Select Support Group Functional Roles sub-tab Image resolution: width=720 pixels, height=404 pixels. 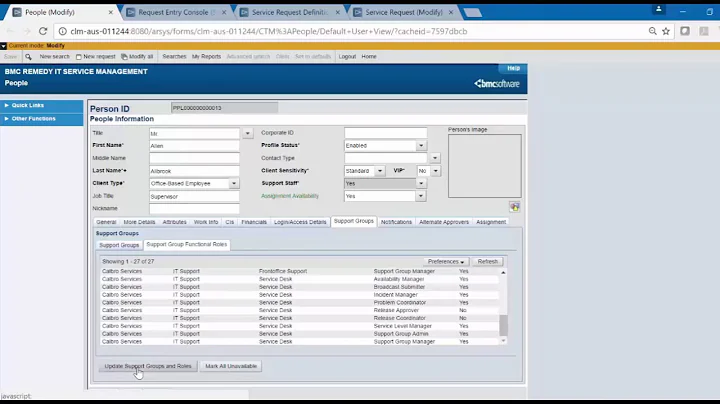pyautogui.click(x=186, y=244)
